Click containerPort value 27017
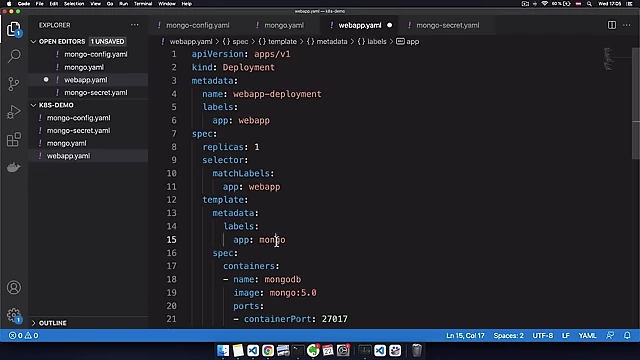The width and height of the screenshot is (640, 360). coord(334,319)
